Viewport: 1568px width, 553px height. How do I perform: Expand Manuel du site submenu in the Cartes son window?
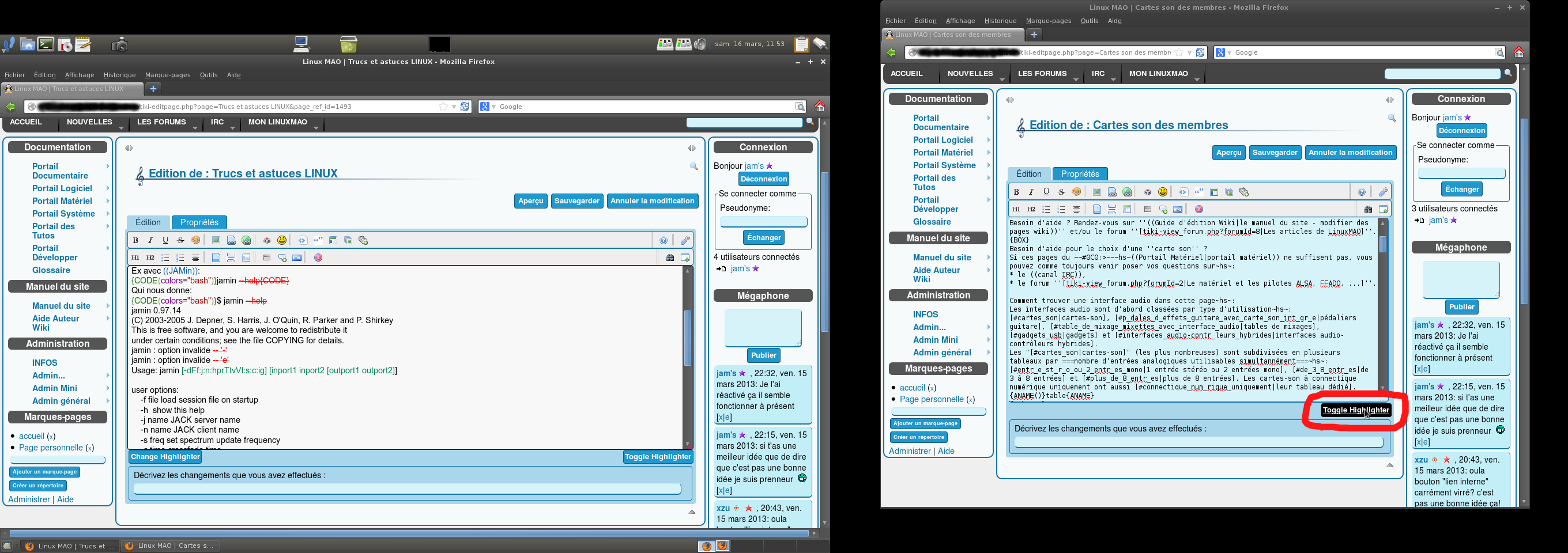989,258
